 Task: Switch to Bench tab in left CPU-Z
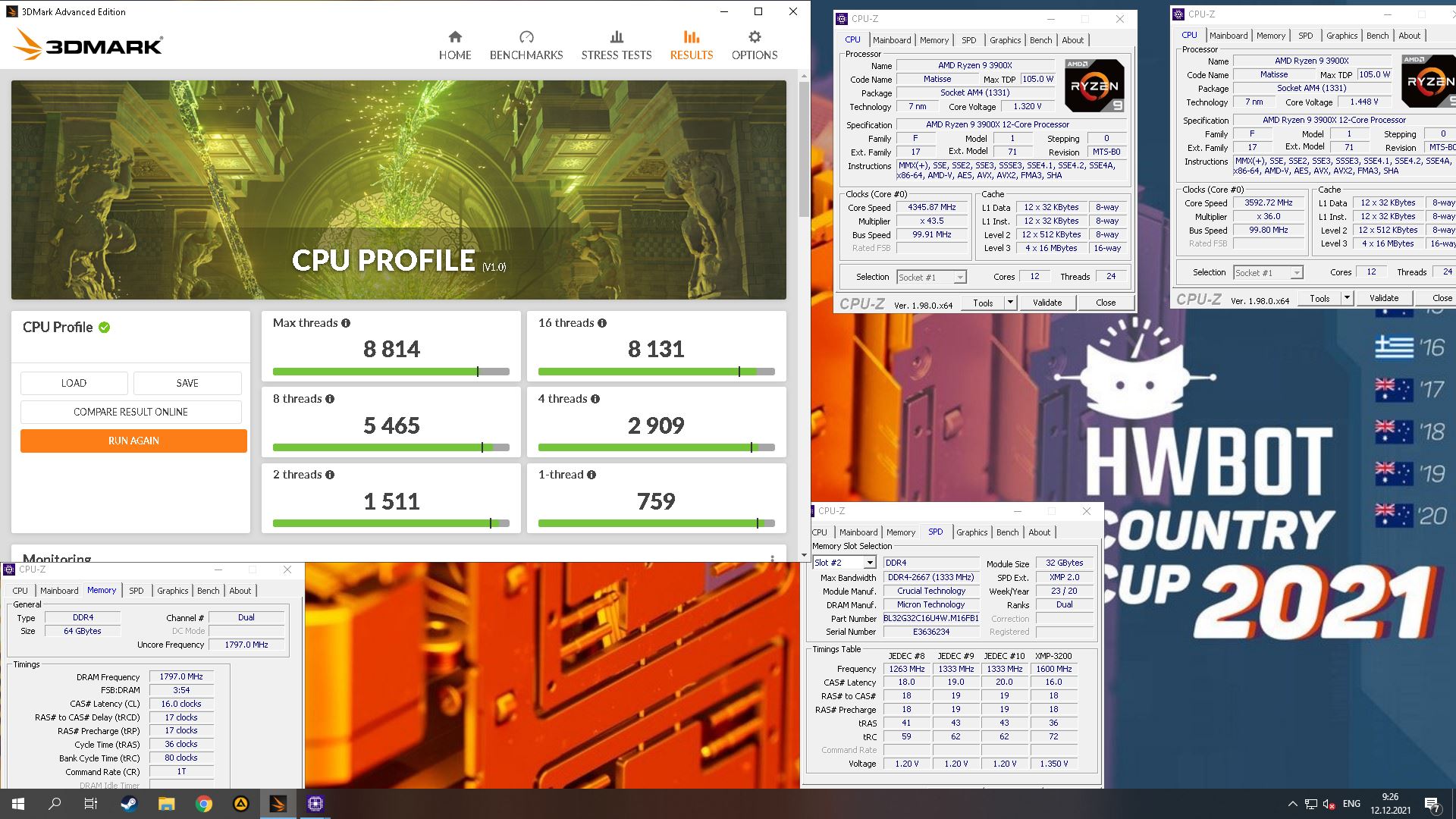tap(1040, 40)
